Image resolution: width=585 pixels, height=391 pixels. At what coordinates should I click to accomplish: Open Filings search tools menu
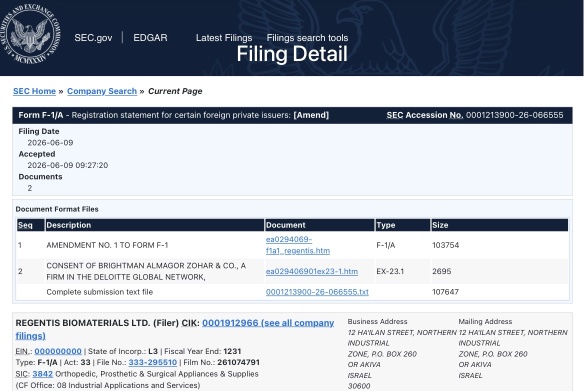coord(307,38)
